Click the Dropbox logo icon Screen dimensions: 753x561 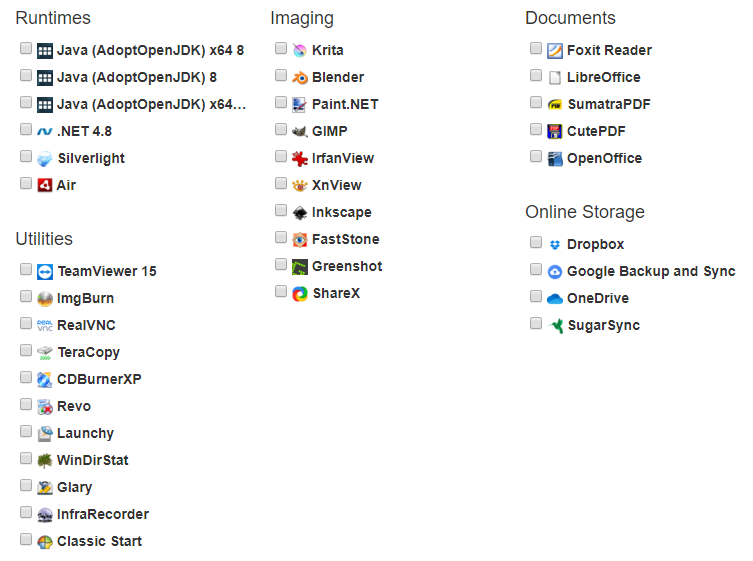click(x=555, y=244)
